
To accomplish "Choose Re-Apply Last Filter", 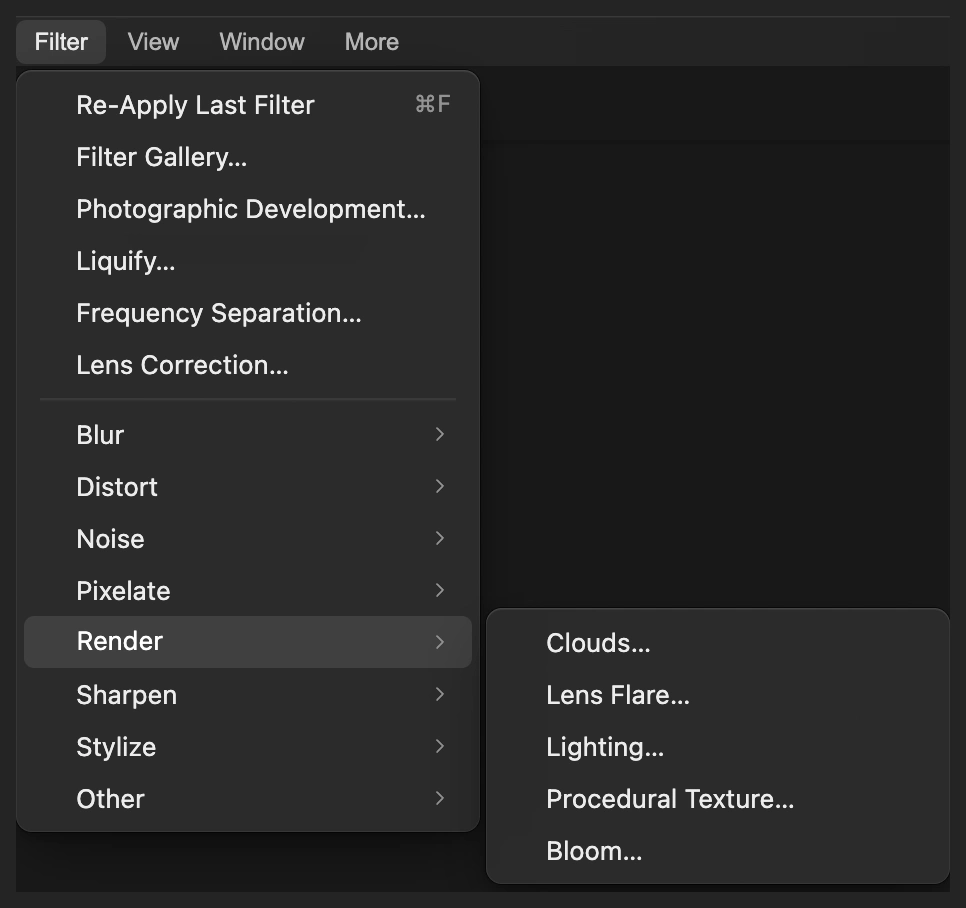I will [x=248, y=105].
